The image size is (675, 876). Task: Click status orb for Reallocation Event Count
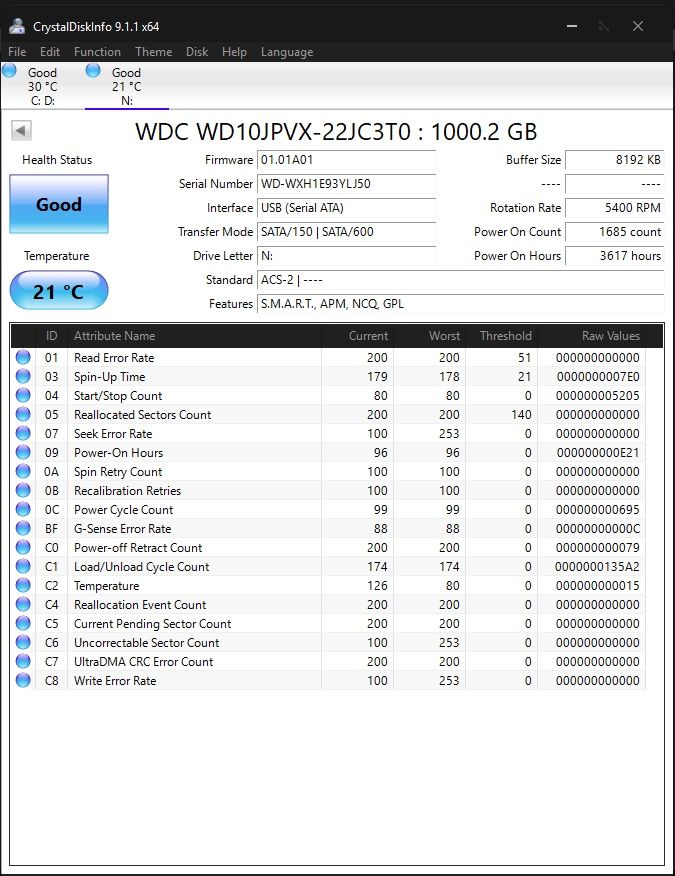[23, 604]
